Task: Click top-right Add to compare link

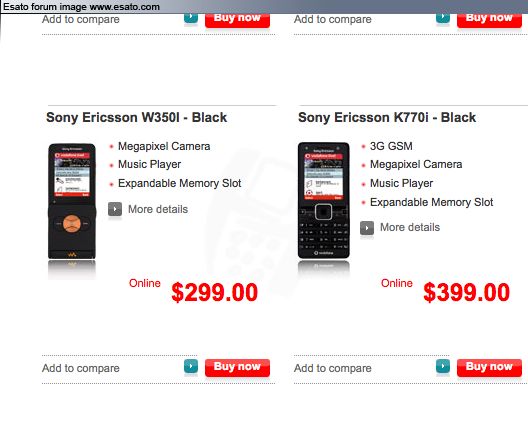Action: (333, 20)
